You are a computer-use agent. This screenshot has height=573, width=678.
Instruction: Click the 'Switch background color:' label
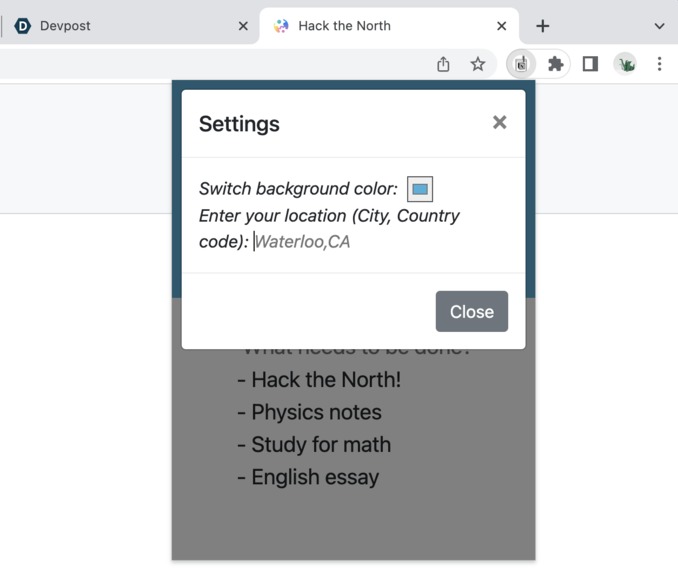pyautogui.click(x=298, y=189)
